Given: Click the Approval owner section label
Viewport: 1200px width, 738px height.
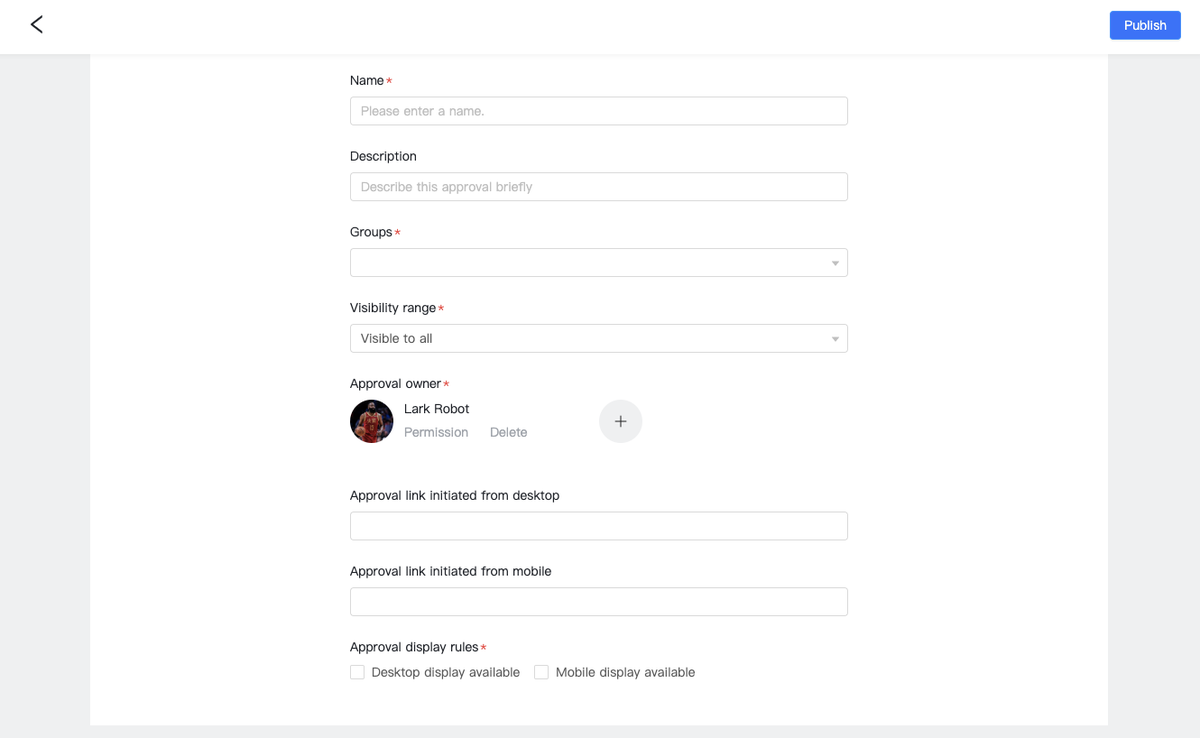Looking at the screenshot, I should (x=395, y=383).
